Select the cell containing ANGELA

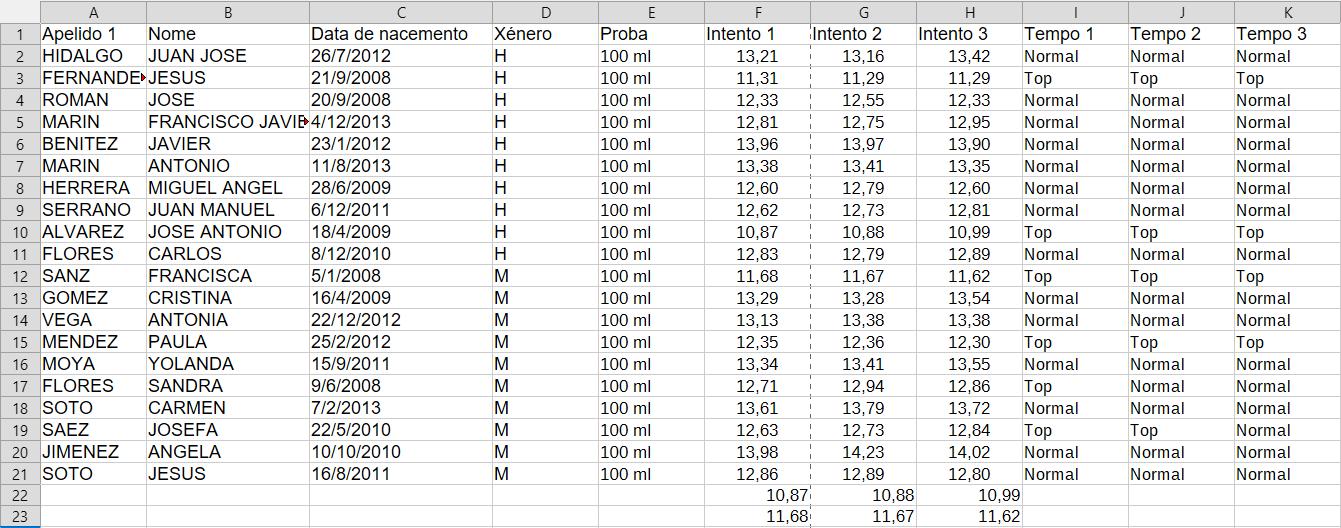click(228, 452)
